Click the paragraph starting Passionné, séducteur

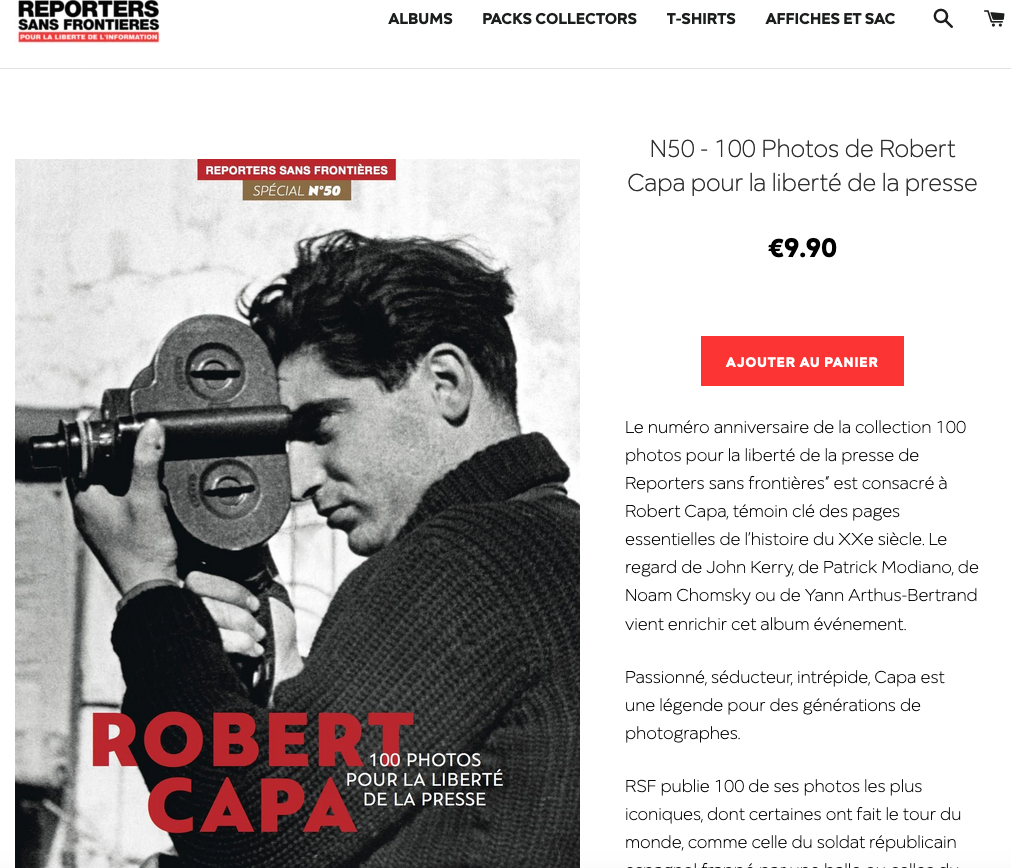coord(784,705)
